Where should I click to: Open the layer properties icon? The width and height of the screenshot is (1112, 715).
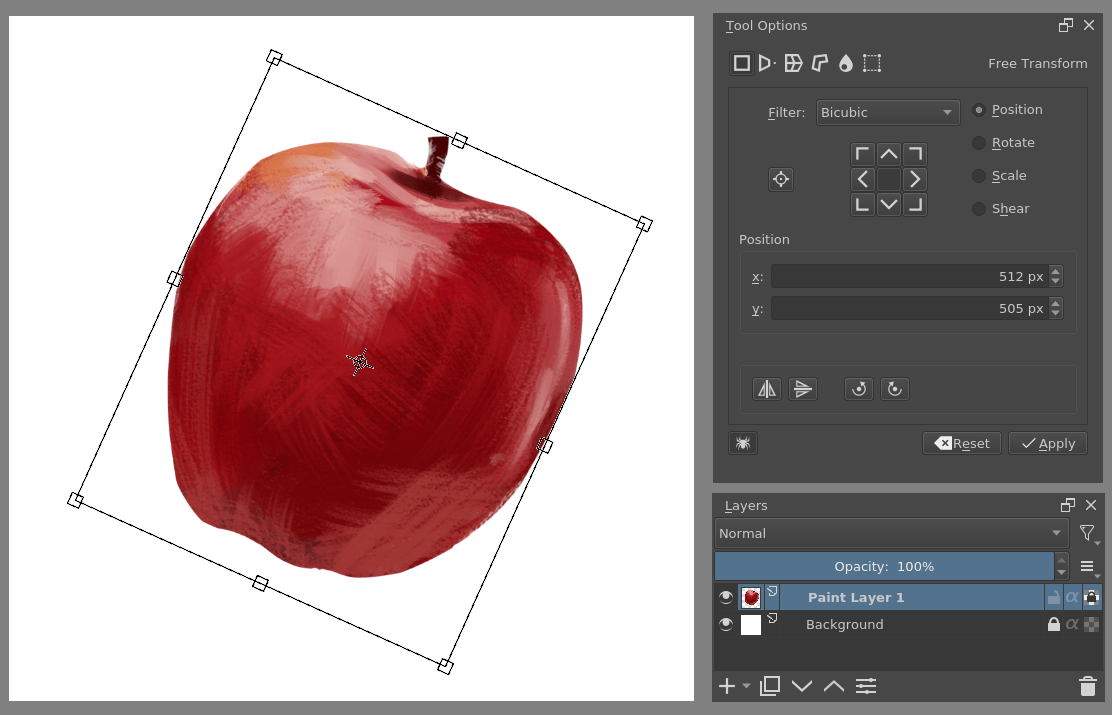pyautogui.click(x=866, y=686)
